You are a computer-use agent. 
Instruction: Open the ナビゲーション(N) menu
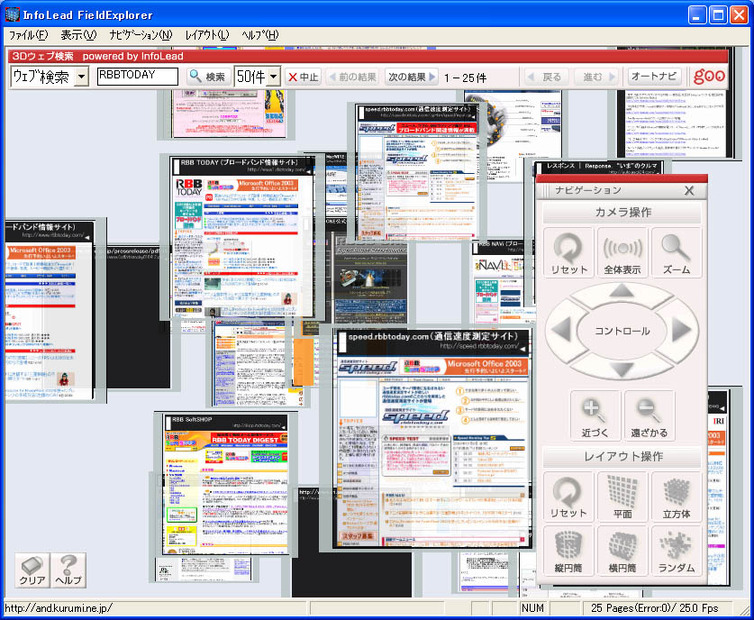(x=140, y=35)
